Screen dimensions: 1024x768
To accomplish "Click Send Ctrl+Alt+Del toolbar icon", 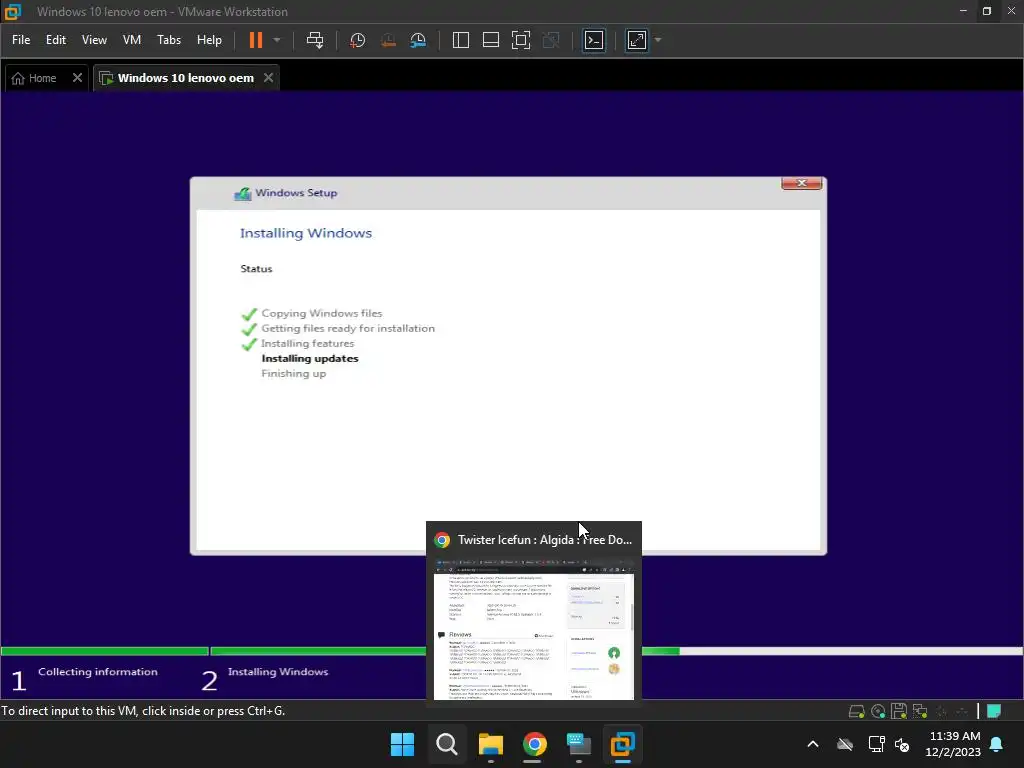I will point(315,40).
